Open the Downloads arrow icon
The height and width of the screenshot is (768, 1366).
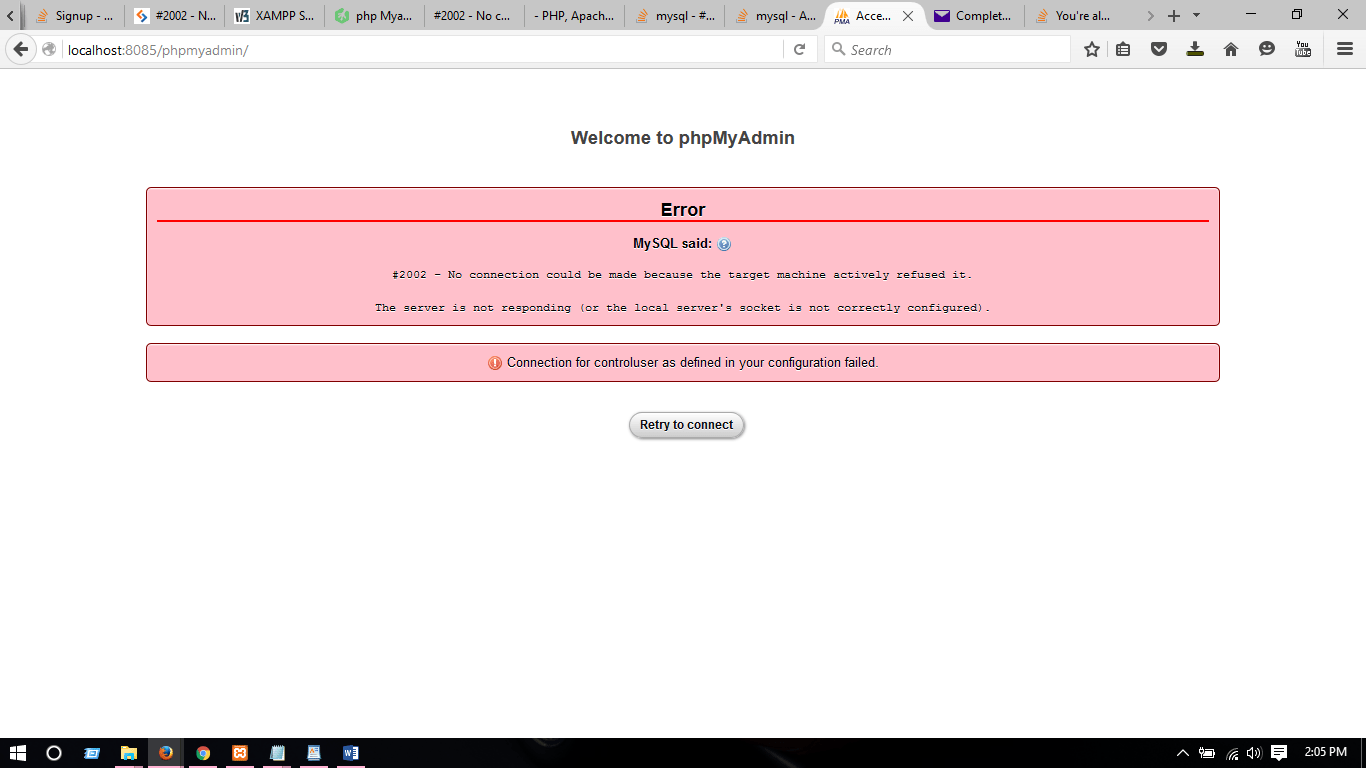[1195, 49]
